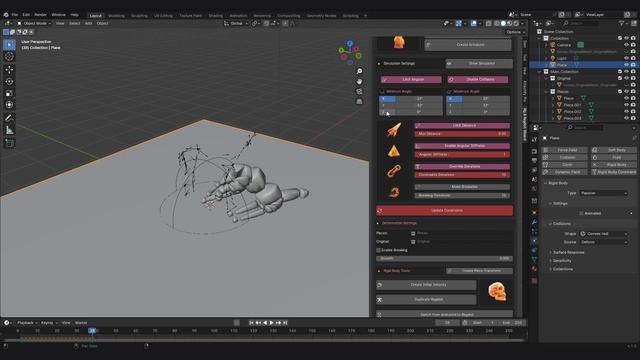Open the Render menu
This screenshot has width=640, height=360.
click(40, 15)
